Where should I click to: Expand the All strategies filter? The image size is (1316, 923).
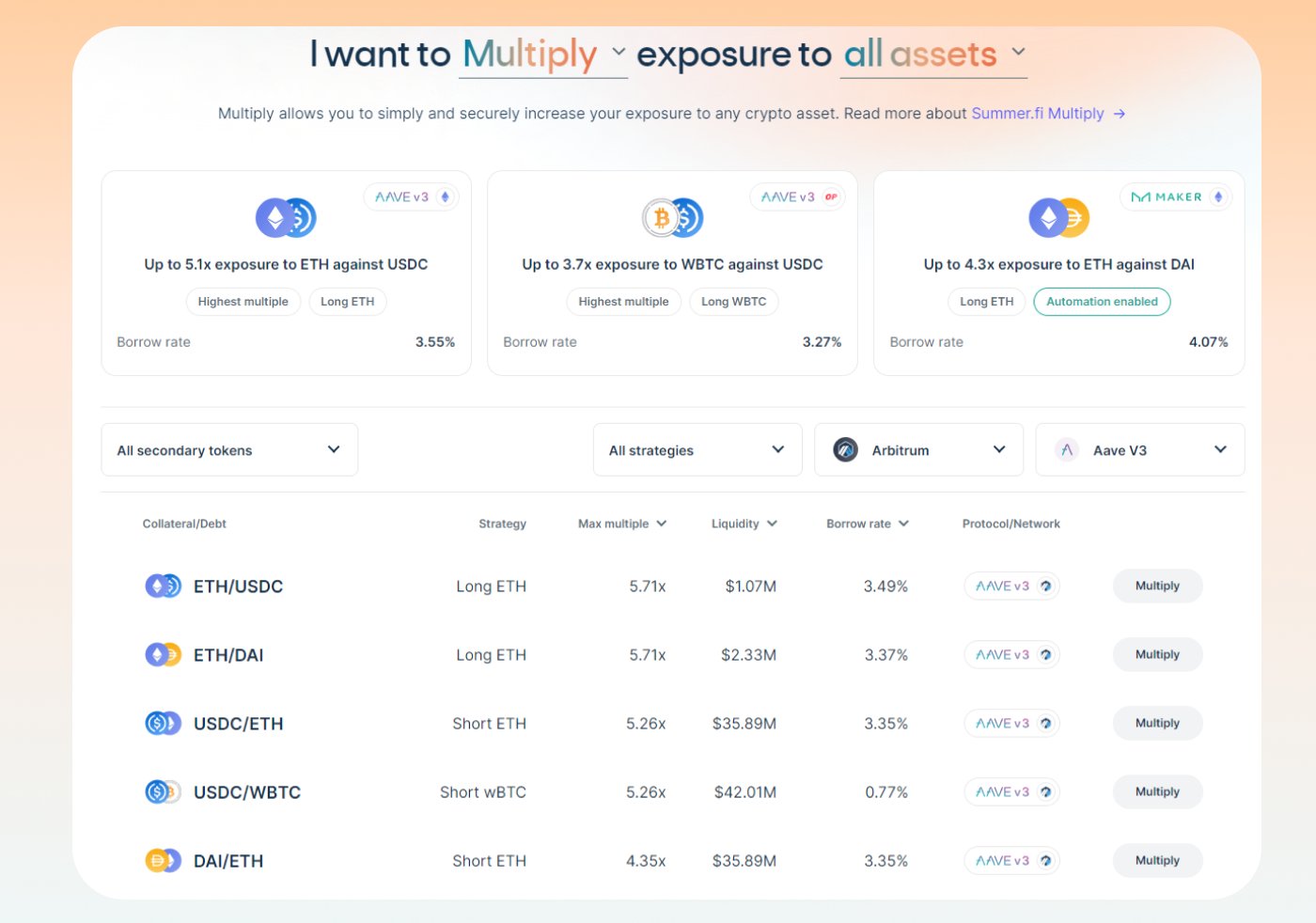pyautogui.click(x=697, y=450)
